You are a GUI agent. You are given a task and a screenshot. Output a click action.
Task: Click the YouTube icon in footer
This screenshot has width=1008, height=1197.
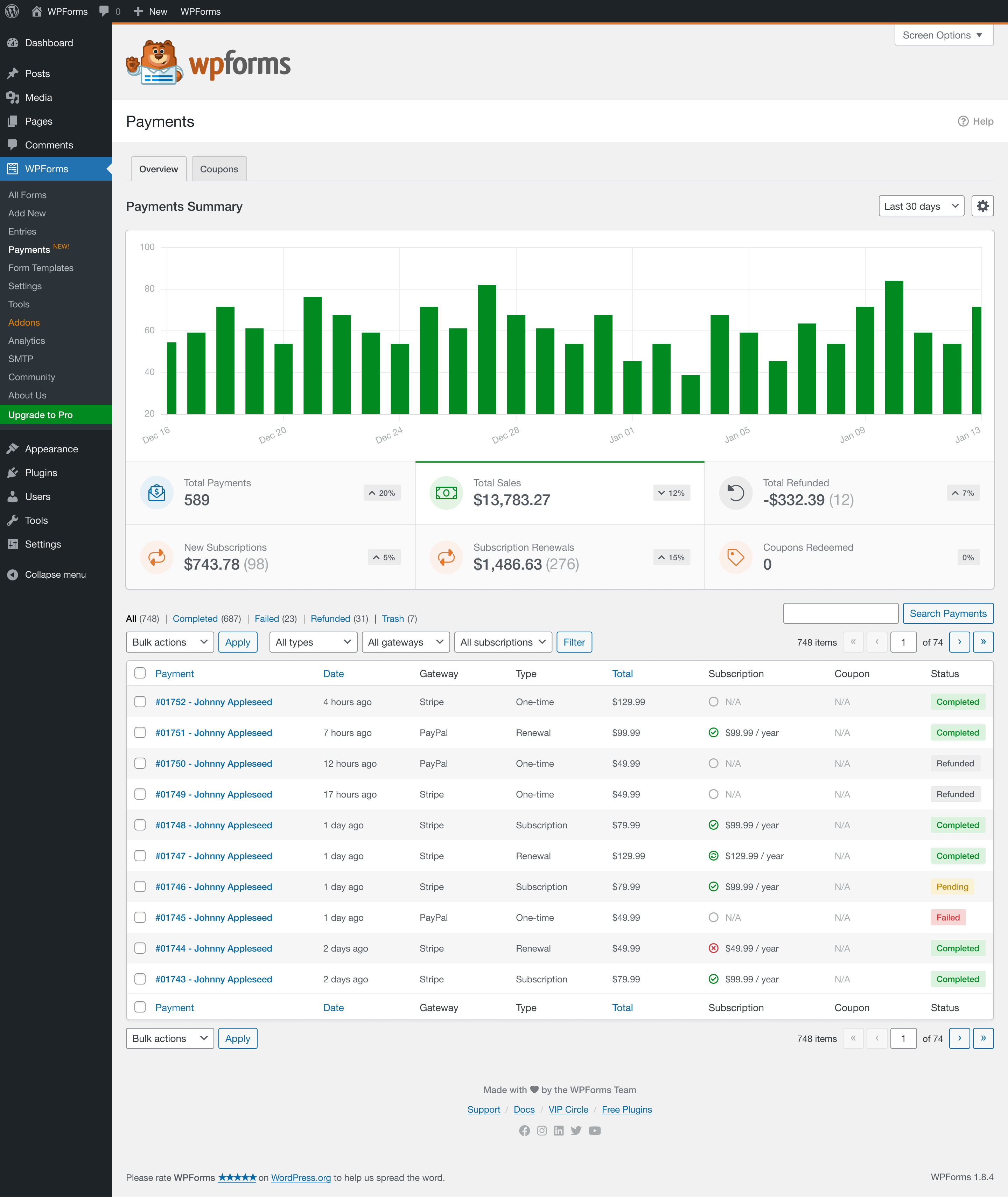click(595, 1131)
